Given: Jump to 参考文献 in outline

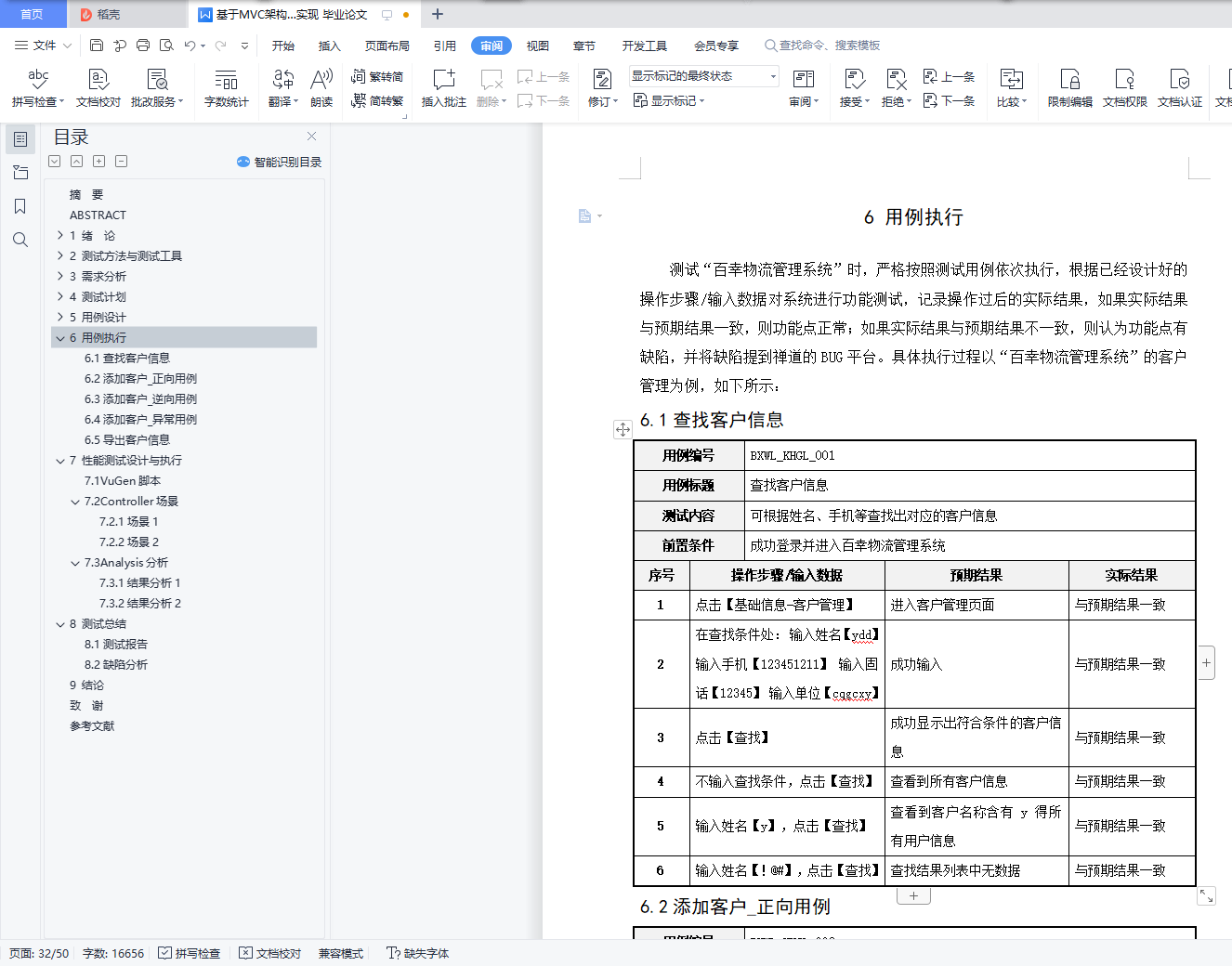Looking at the screenshot, I should [92, 726].
